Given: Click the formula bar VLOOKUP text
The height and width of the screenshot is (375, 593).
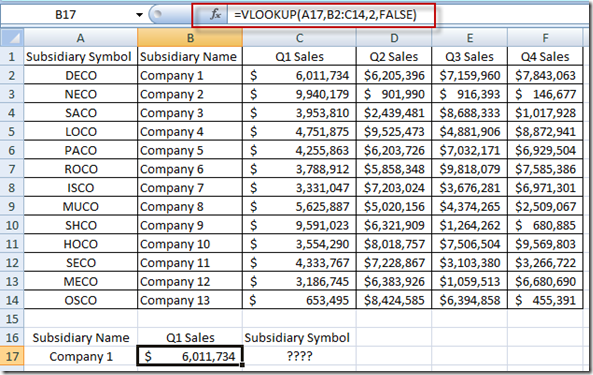Looking at the screenshot, I should 325,15.
